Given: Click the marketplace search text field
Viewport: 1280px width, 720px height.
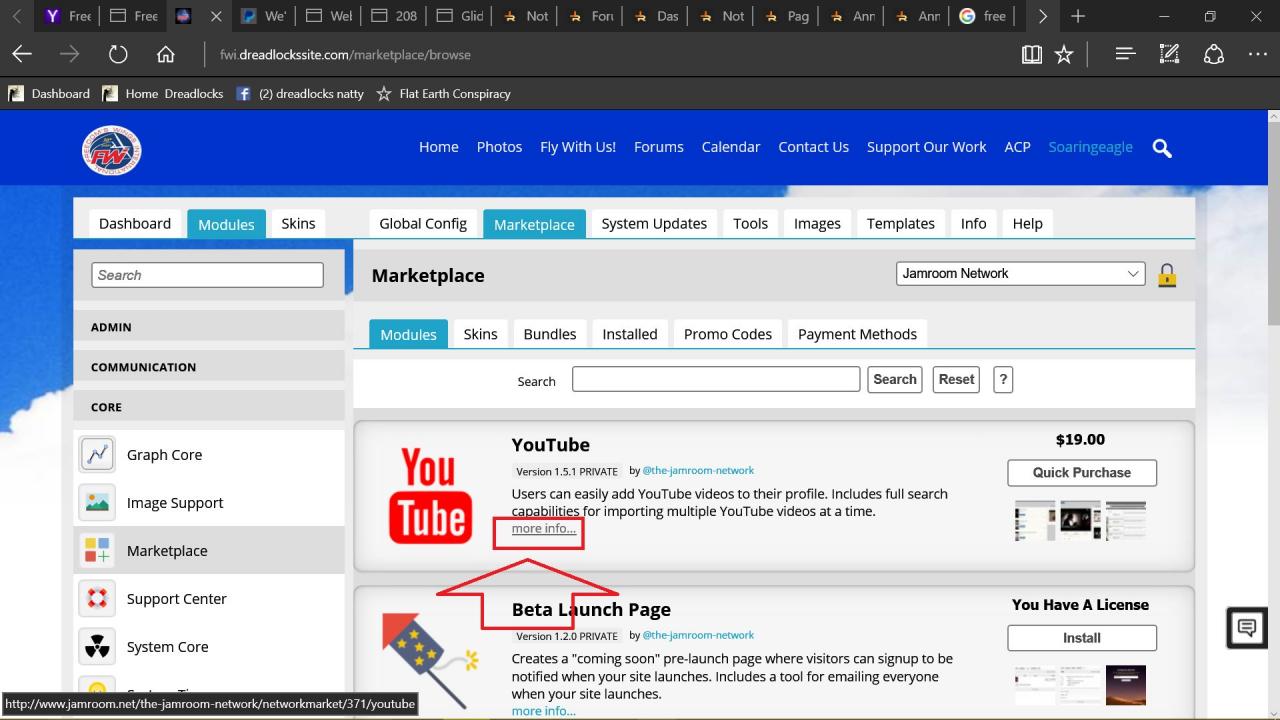Looking at the screenshot, I should 715,379.
